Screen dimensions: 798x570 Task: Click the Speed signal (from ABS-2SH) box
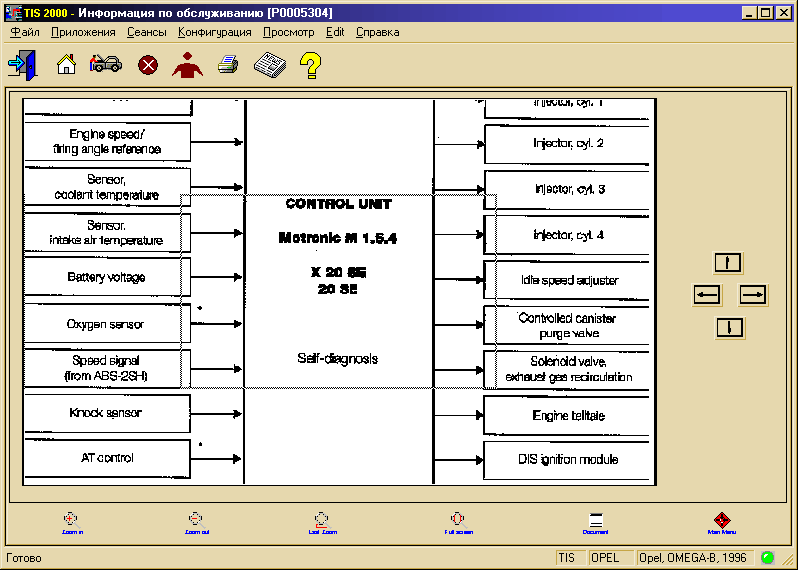click(x=107, y=368)
